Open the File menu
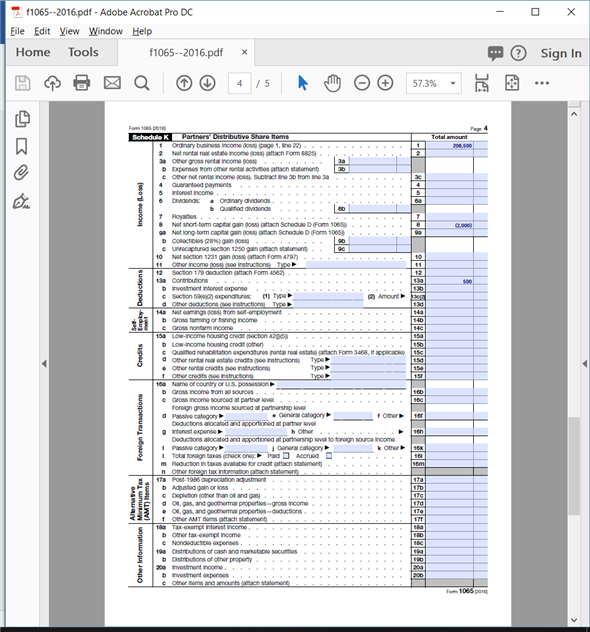Viewport: 590px width, 632px height. [x=17, y=31]
